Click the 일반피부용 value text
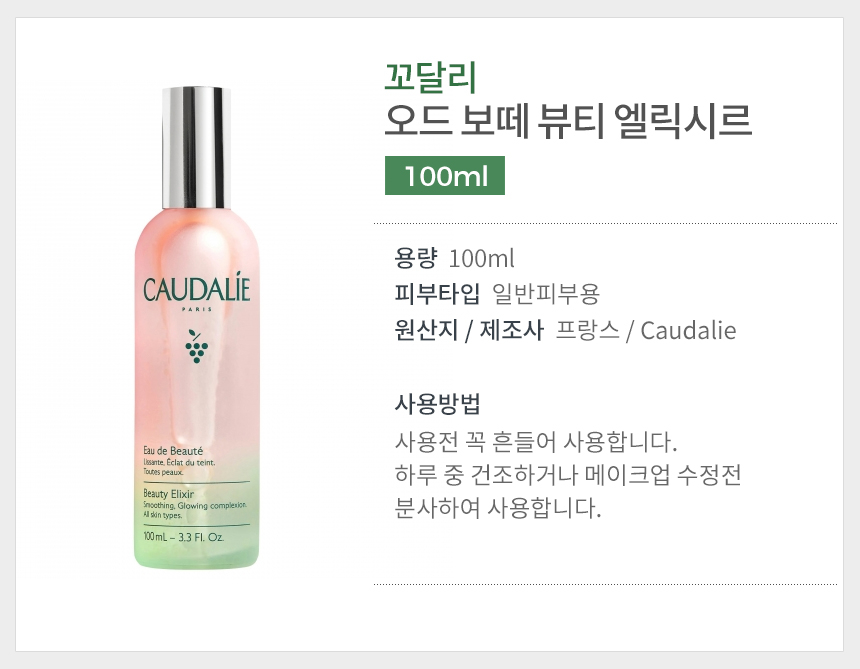This screenshot has width=860, height=669. pyautogui.click(x=546, y=294)
